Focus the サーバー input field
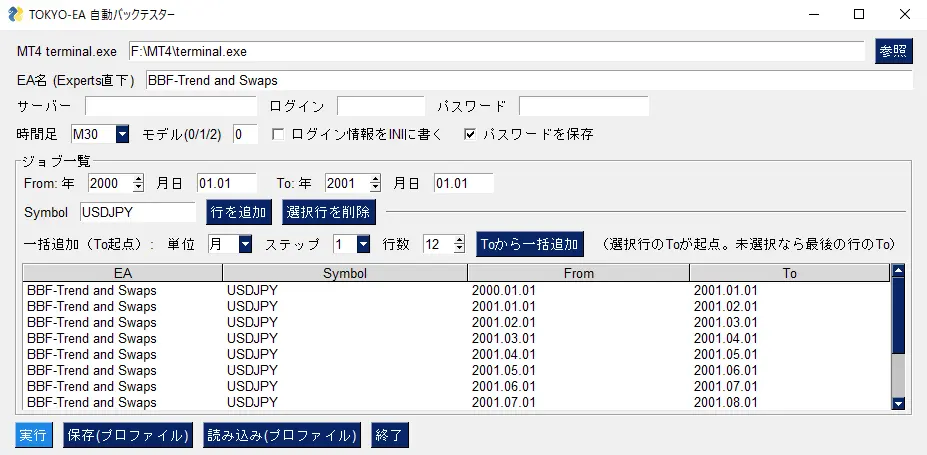 (171, 106)
